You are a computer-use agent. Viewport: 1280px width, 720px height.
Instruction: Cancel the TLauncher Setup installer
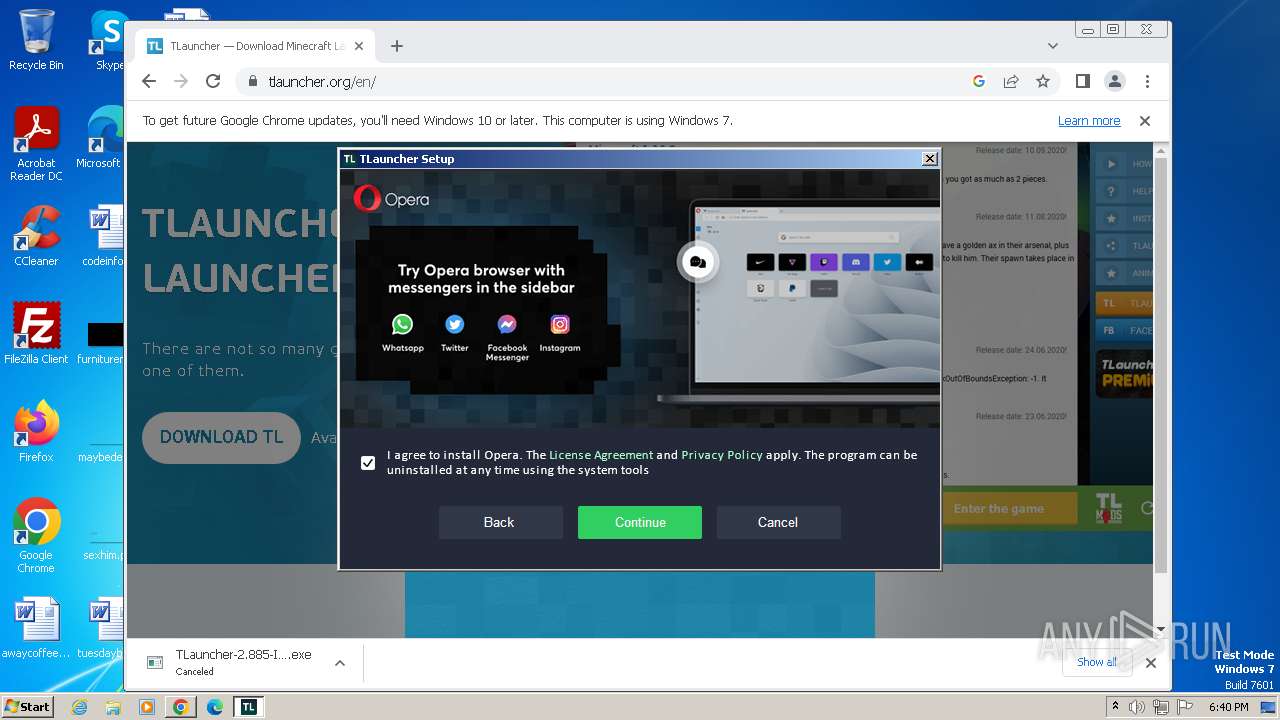778,522
